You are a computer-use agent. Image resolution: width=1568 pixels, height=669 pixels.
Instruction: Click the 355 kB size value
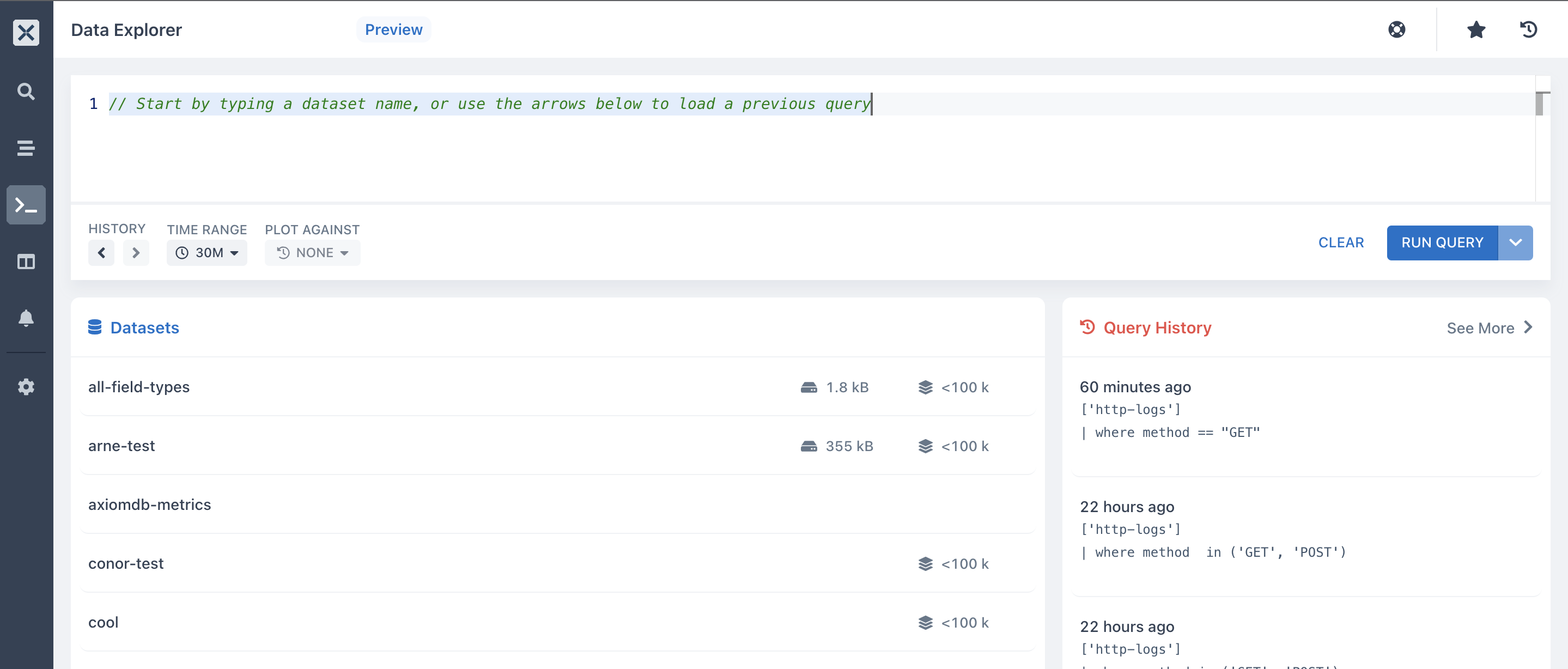(849, 446)
